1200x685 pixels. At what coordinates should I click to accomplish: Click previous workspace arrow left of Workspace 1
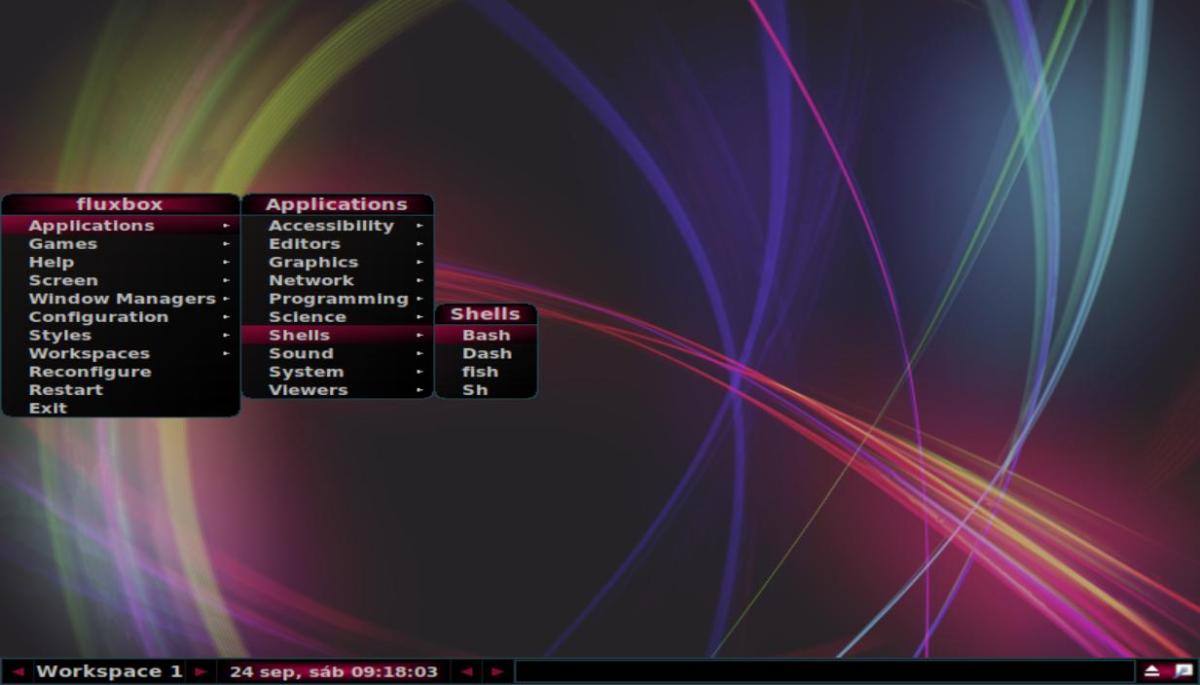[x=17, y=672]
